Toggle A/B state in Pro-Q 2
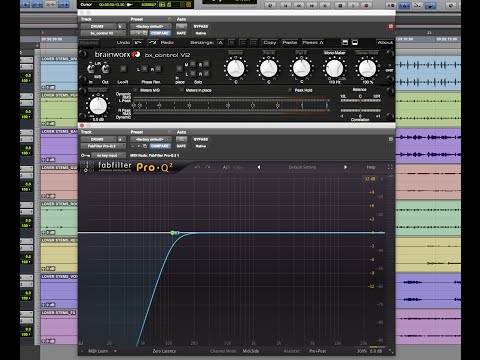Viewport: 480px width, 360px height. pyautogui.click(x=226, y=167)
